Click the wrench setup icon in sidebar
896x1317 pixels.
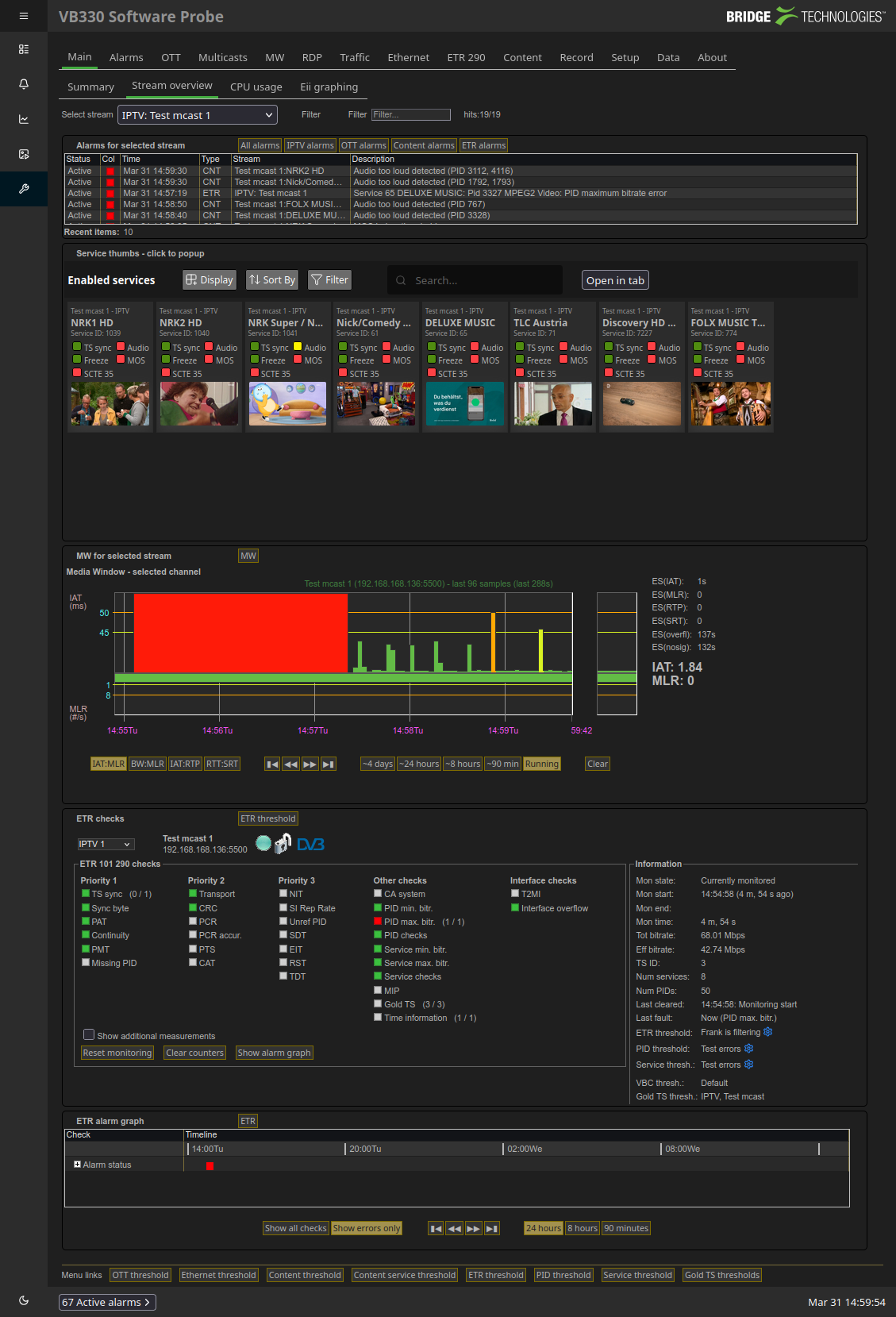click(24, 189)
